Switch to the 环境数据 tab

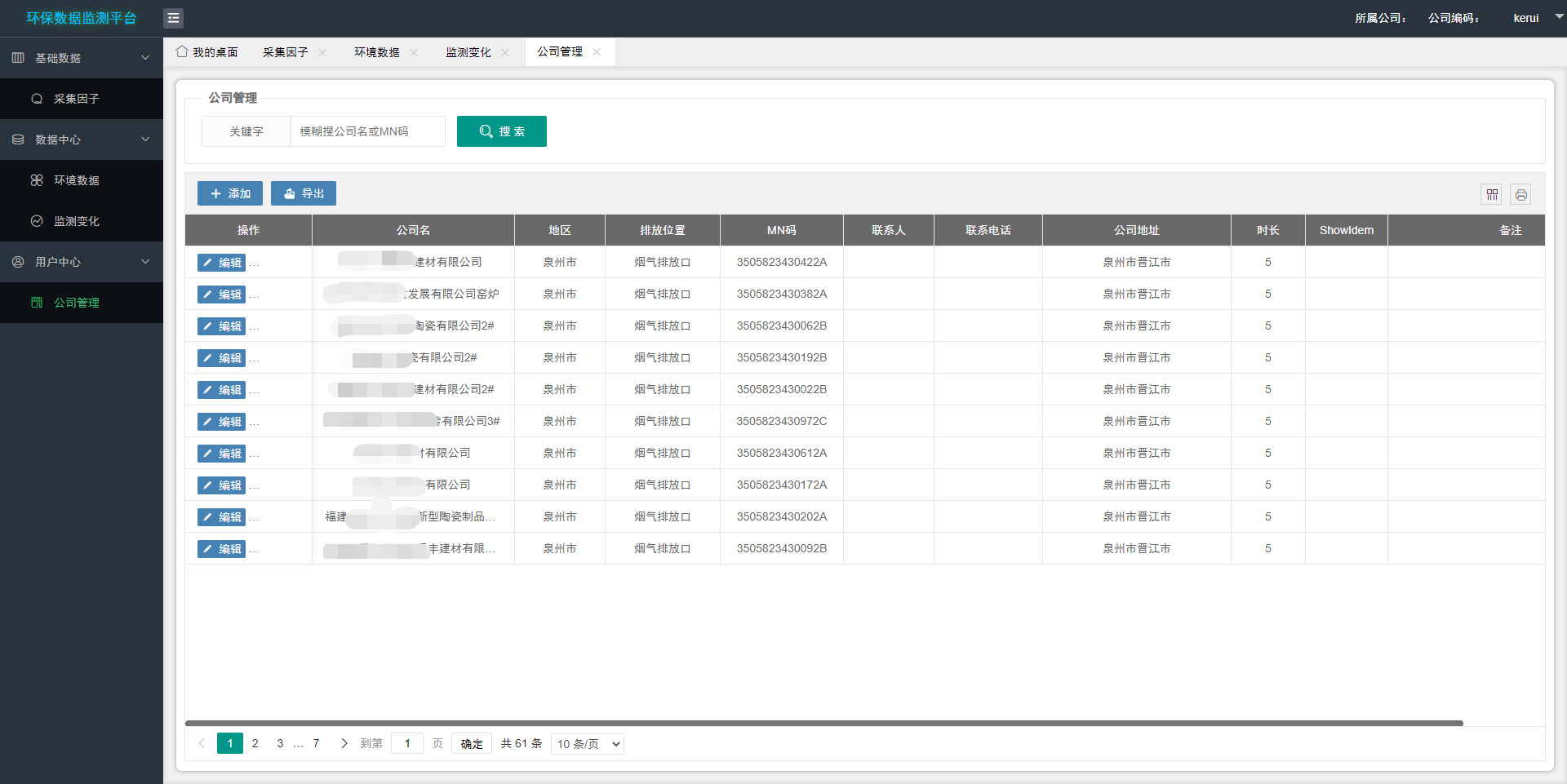click(377, 52)
